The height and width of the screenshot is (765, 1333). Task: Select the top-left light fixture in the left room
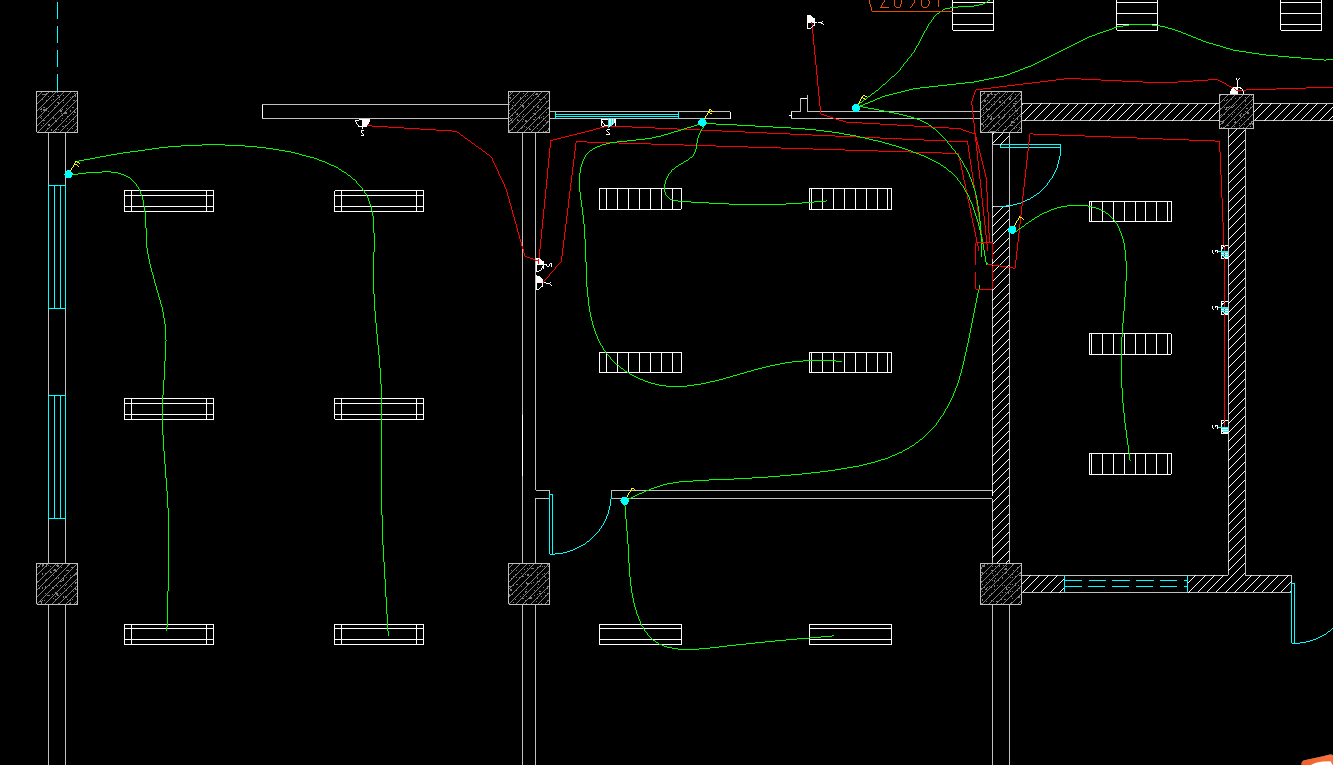pos(169,201)
